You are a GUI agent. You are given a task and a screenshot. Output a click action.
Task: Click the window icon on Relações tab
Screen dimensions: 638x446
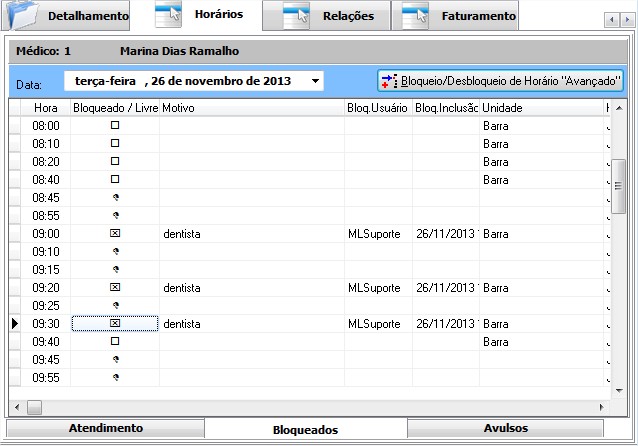click(297, 16)
